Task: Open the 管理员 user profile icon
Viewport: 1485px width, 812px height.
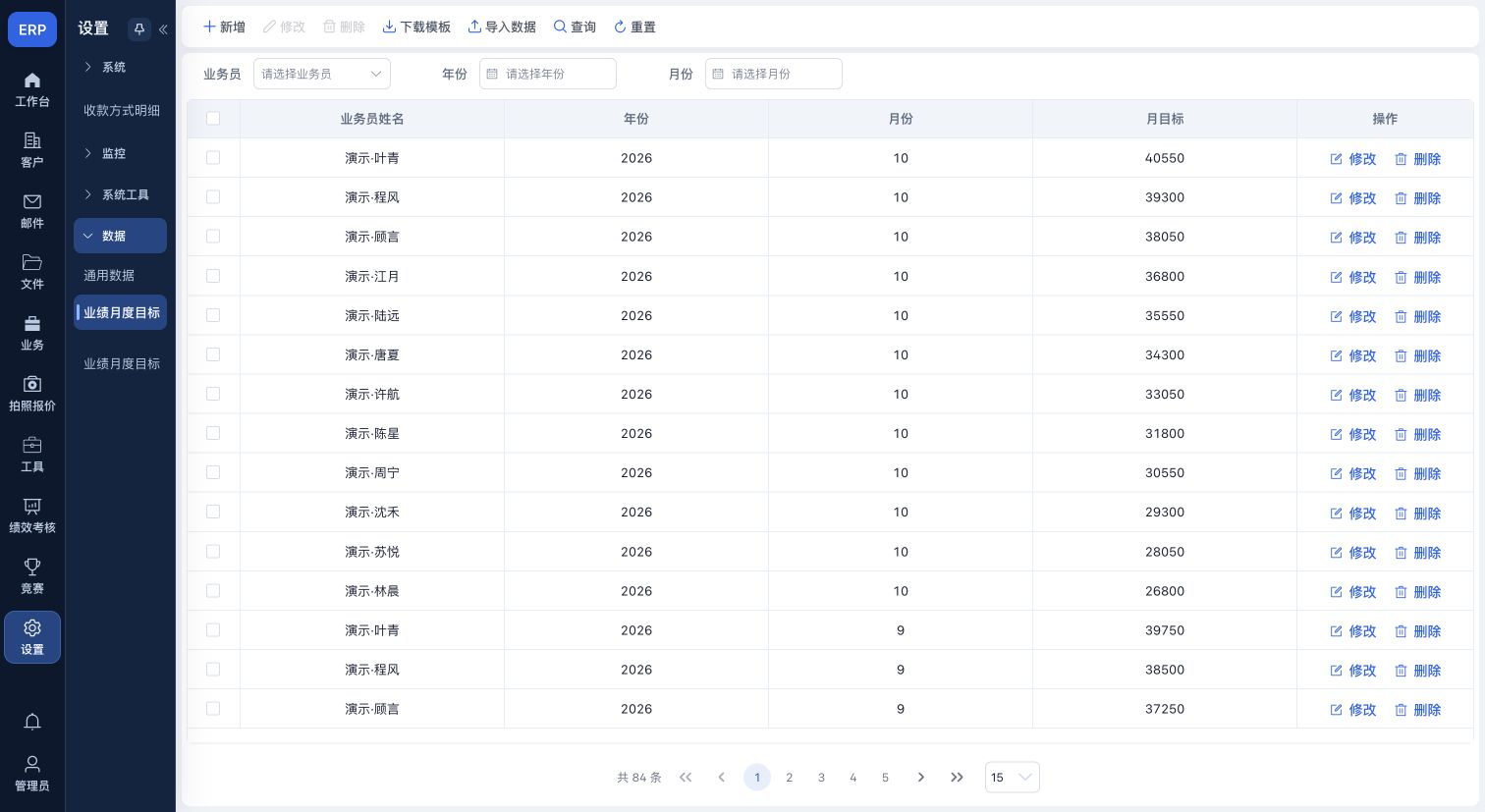Action: coord(32,774)
